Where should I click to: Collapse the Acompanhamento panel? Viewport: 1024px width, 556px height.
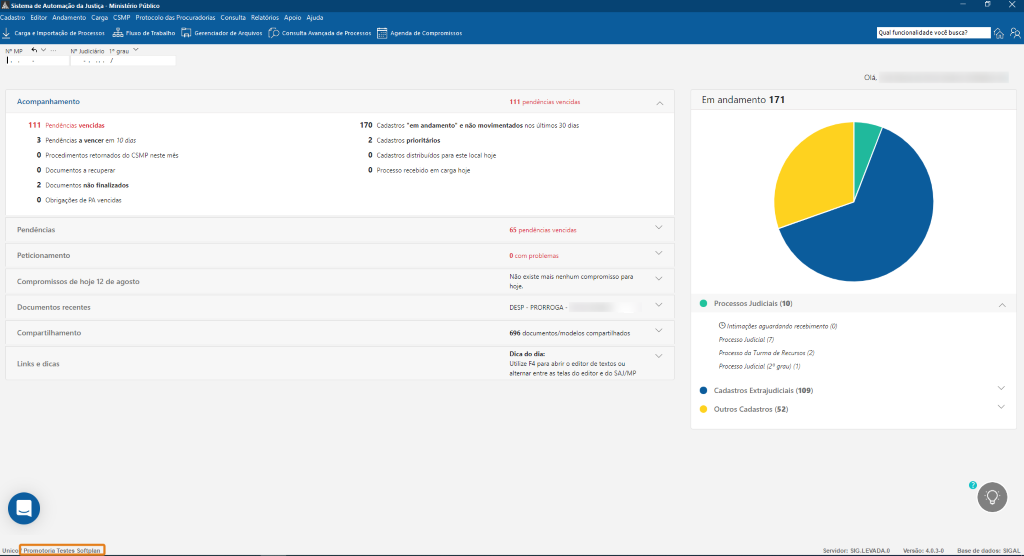(659, 102)
